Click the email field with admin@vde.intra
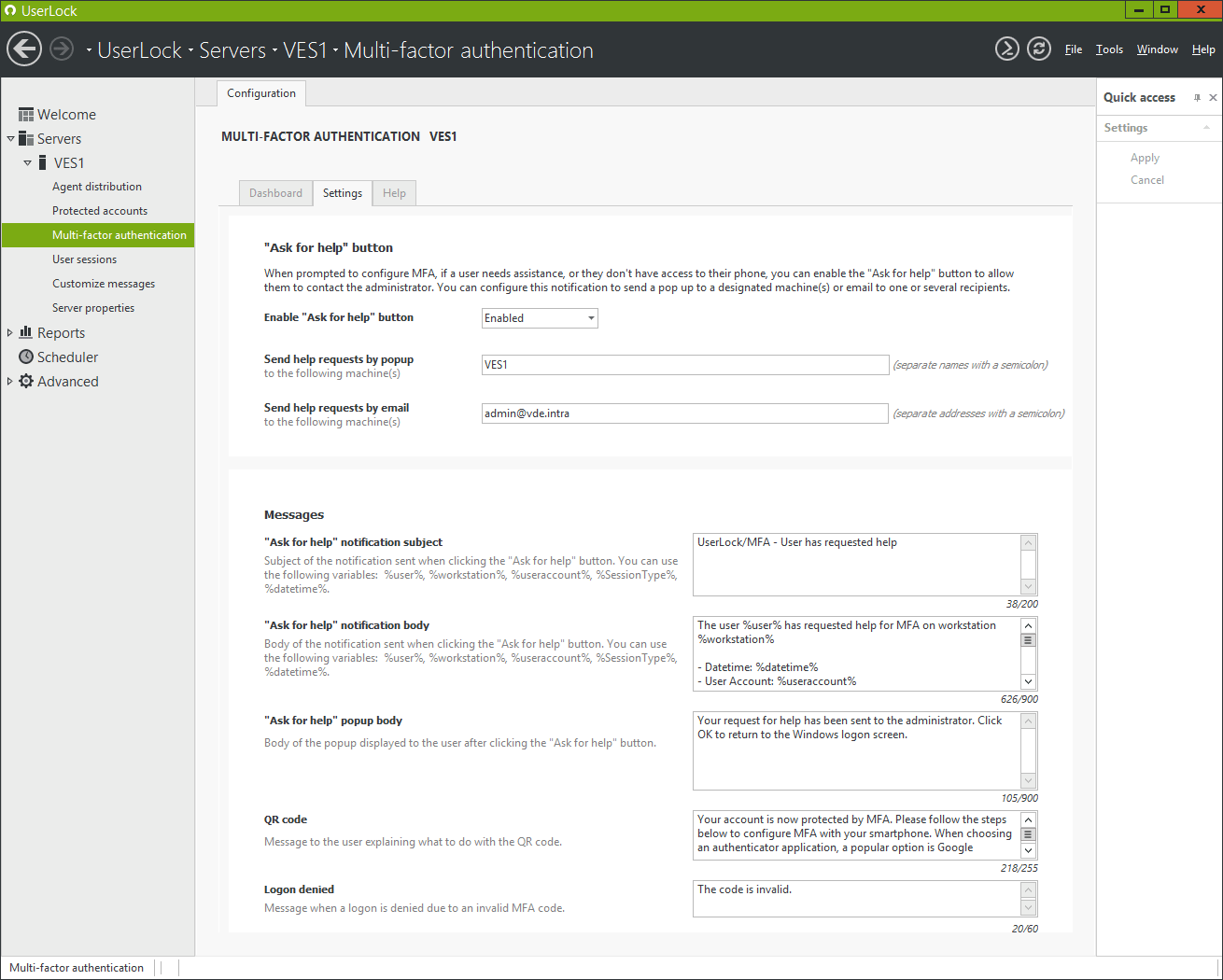The width and height of the screenshot is (1223, 980). (685, 413)
